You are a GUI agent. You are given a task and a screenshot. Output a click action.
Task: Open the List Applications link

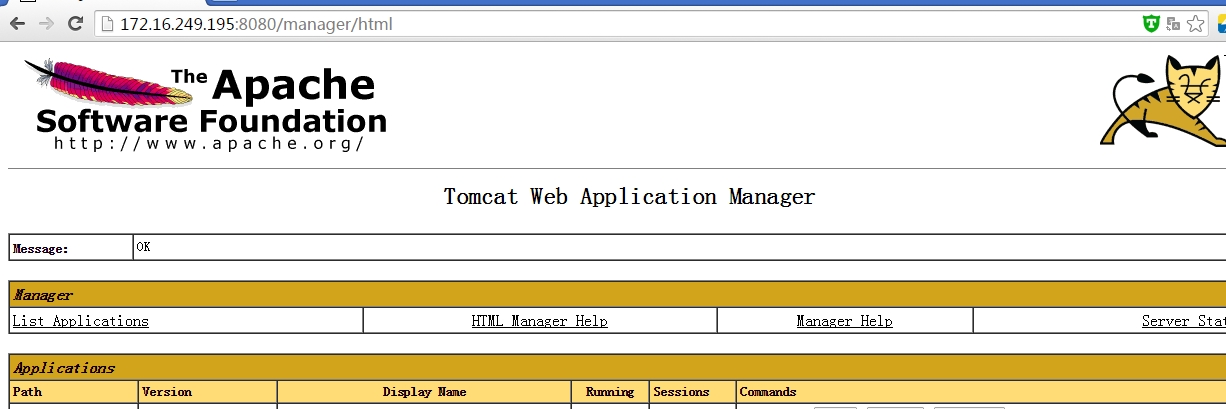point(80,321)
